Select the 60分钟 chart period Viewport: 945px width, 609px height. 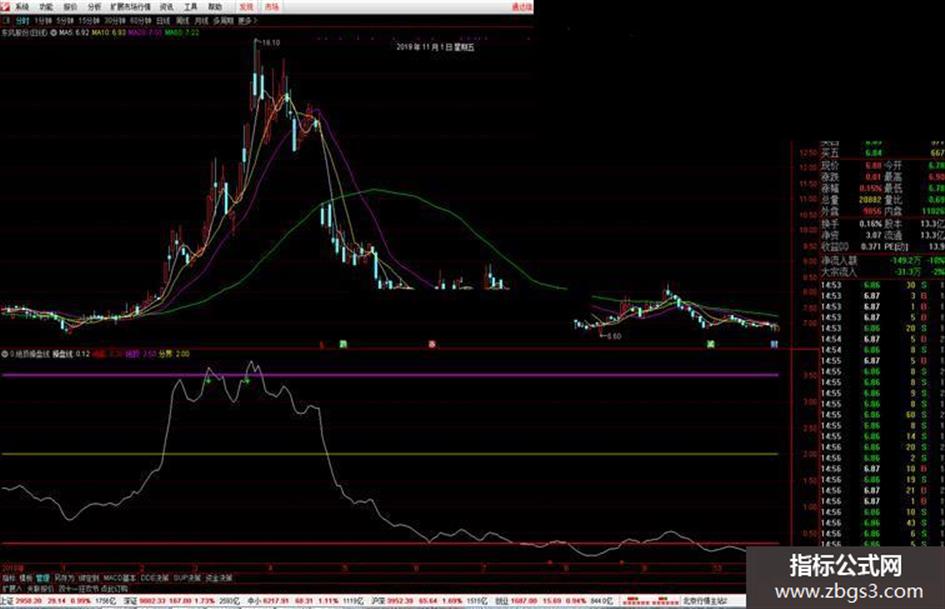[x=140, y=21]
